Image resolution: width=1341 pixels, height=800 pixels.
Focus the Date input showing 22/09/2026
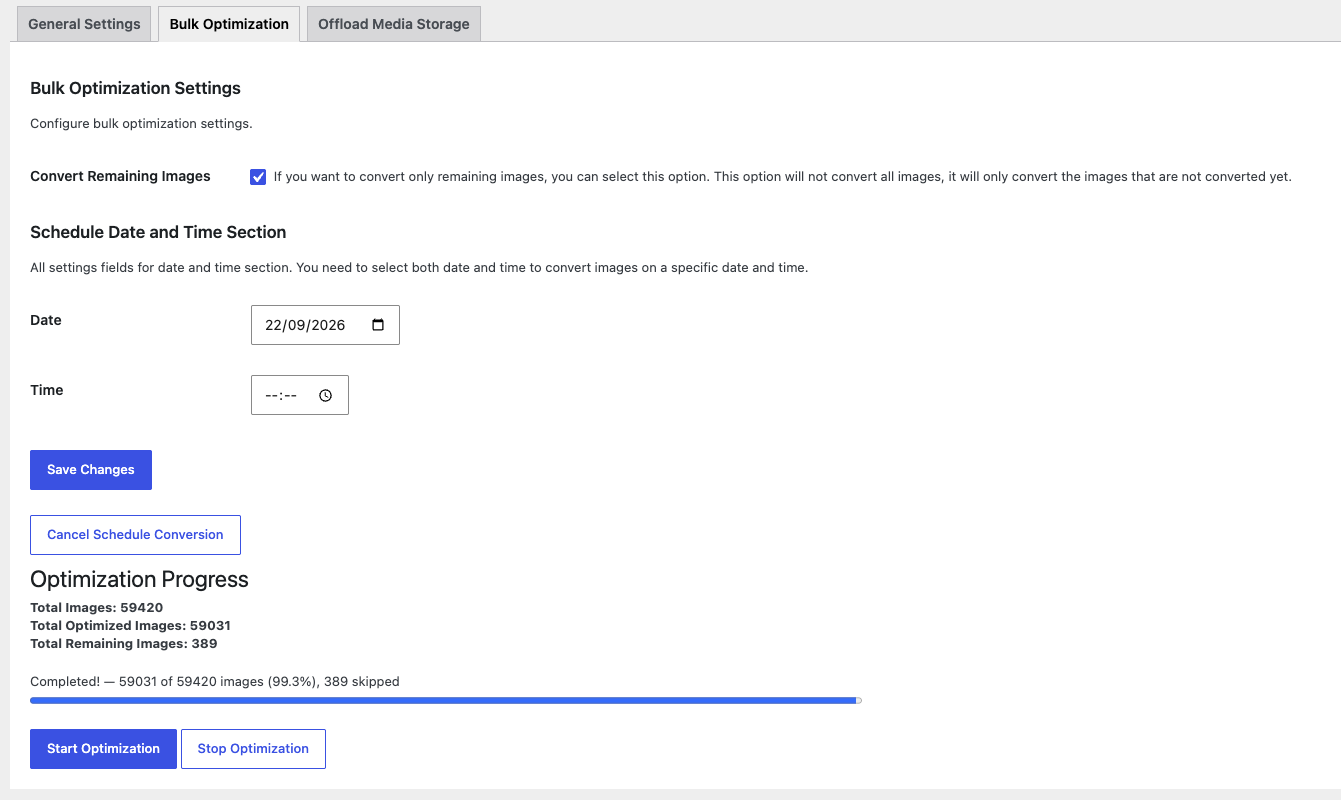click(x=325, y=325)
